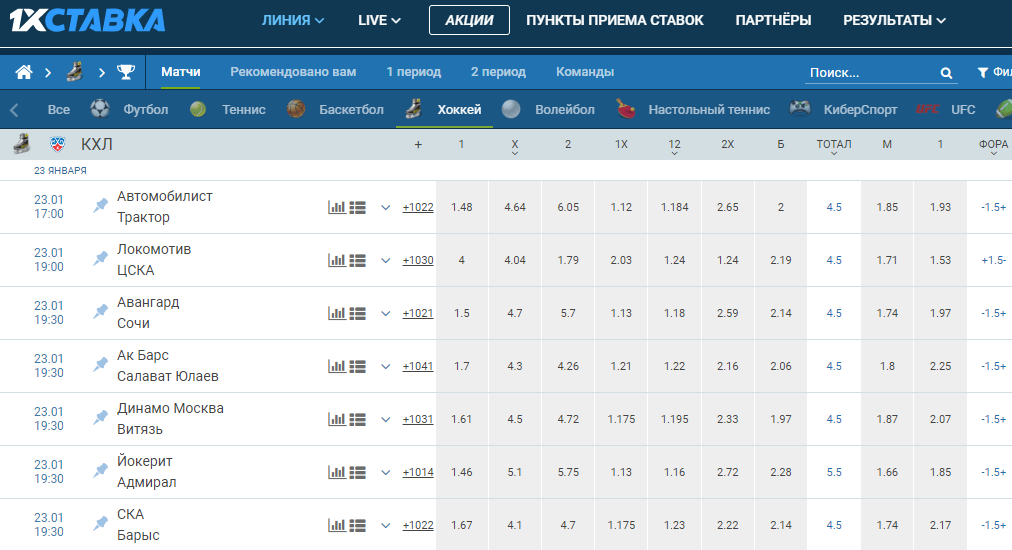Expand markets for Локомотив – ЦСКА

(x=385, y=261)
